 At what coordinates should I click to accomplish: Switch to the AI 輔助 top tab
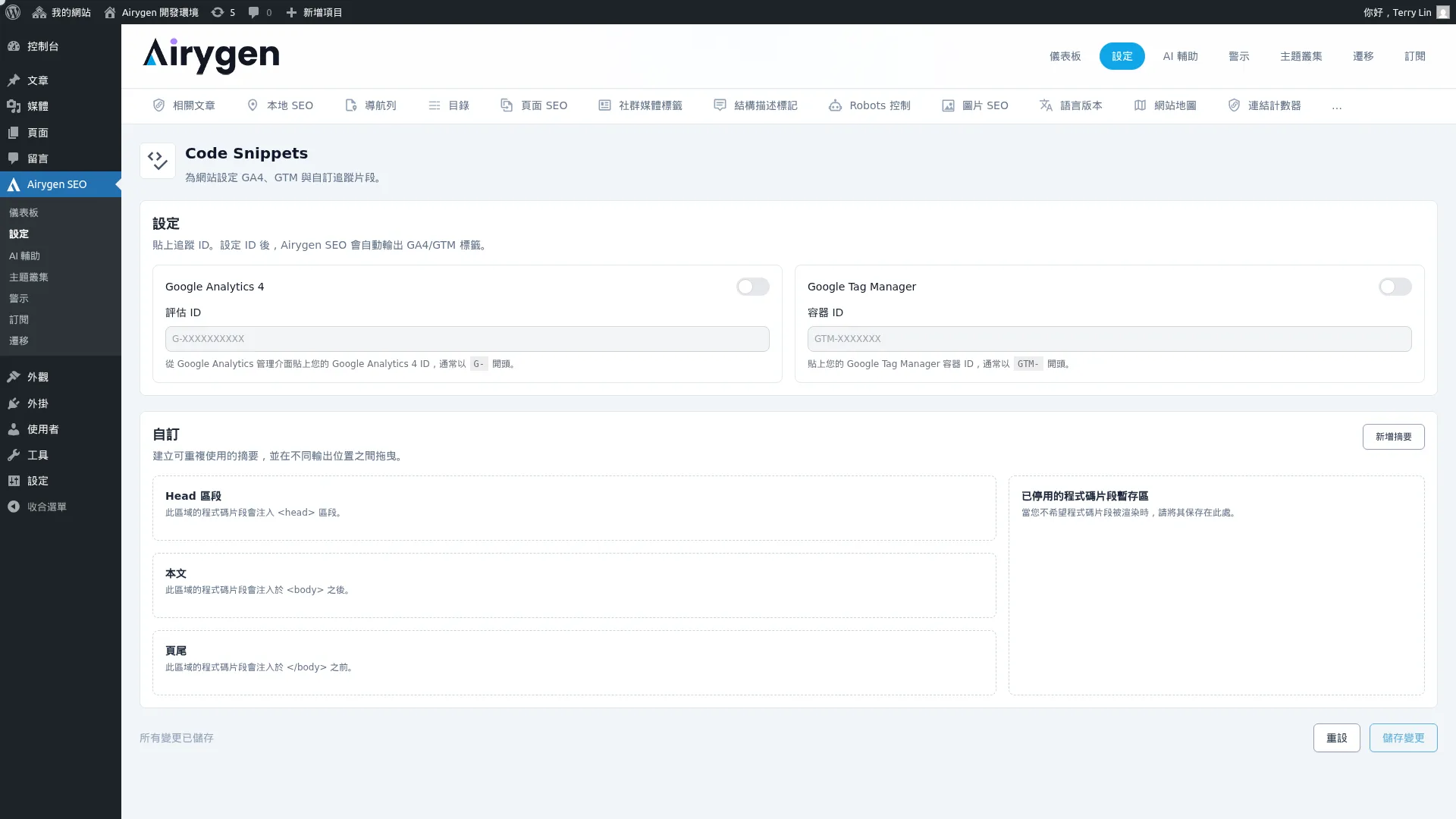click(x=1180, y=56)
